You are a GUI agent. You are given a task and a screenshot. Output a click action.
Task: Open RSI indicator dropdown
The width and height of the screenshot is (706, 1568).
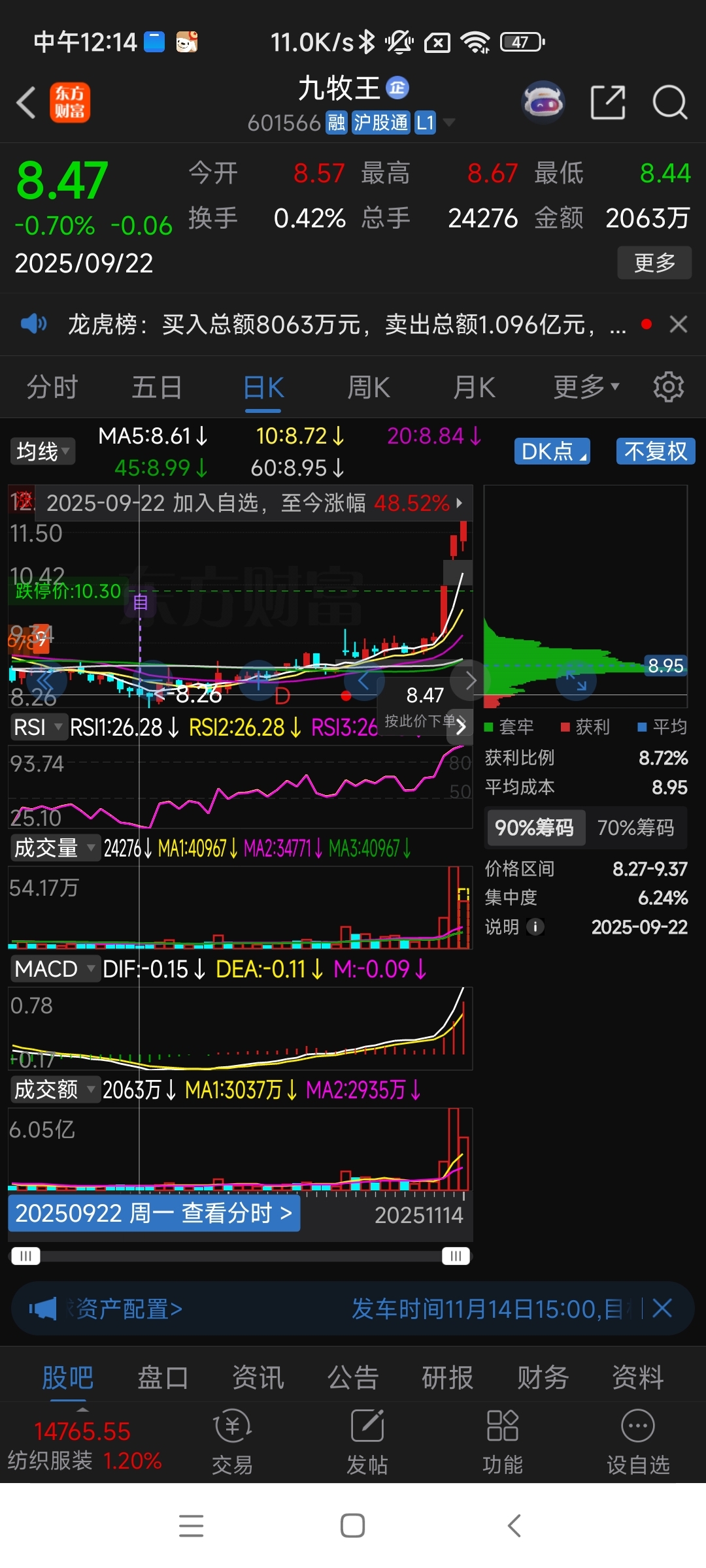tap(39, 727)
